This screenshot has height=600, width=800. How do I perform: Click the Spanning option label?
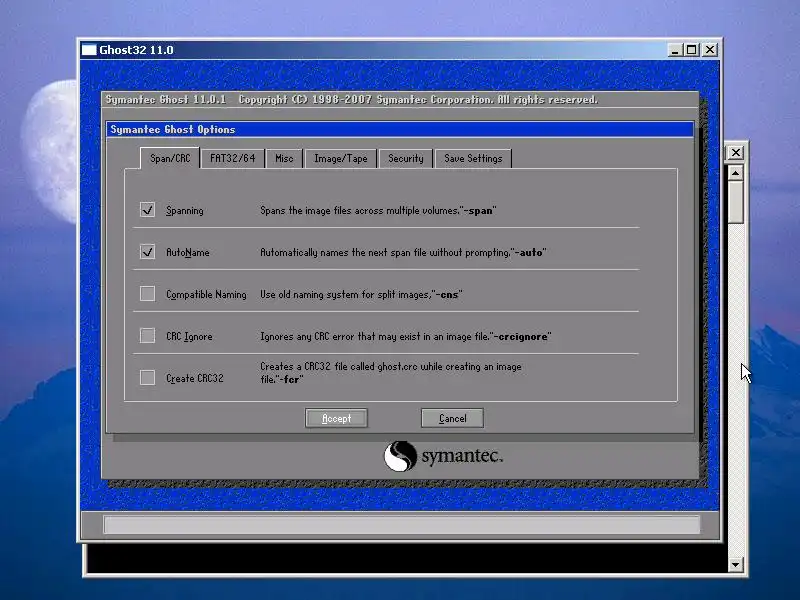[x=185, y=211]
